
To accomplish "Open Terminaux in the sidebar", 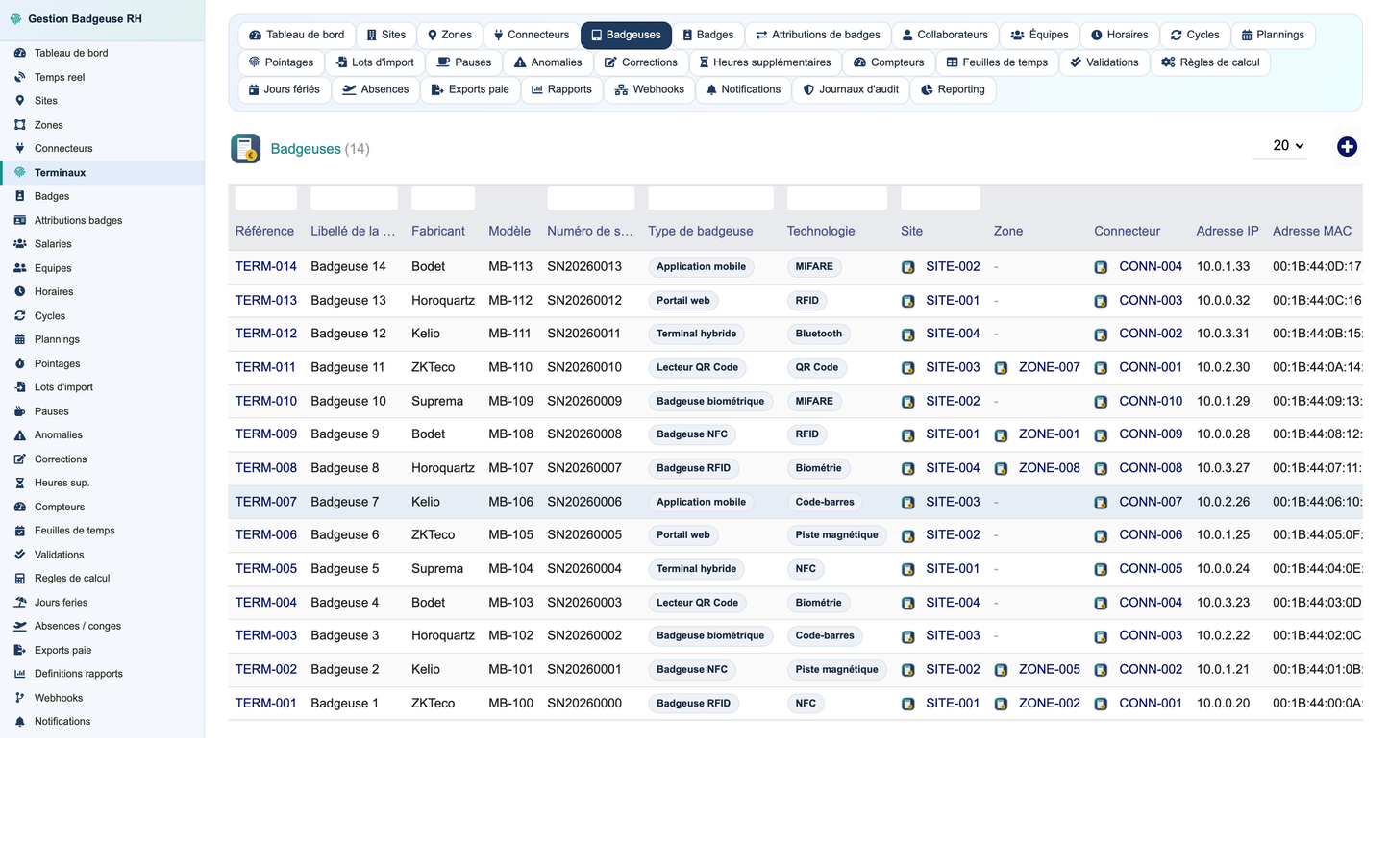I will point(60,172).
